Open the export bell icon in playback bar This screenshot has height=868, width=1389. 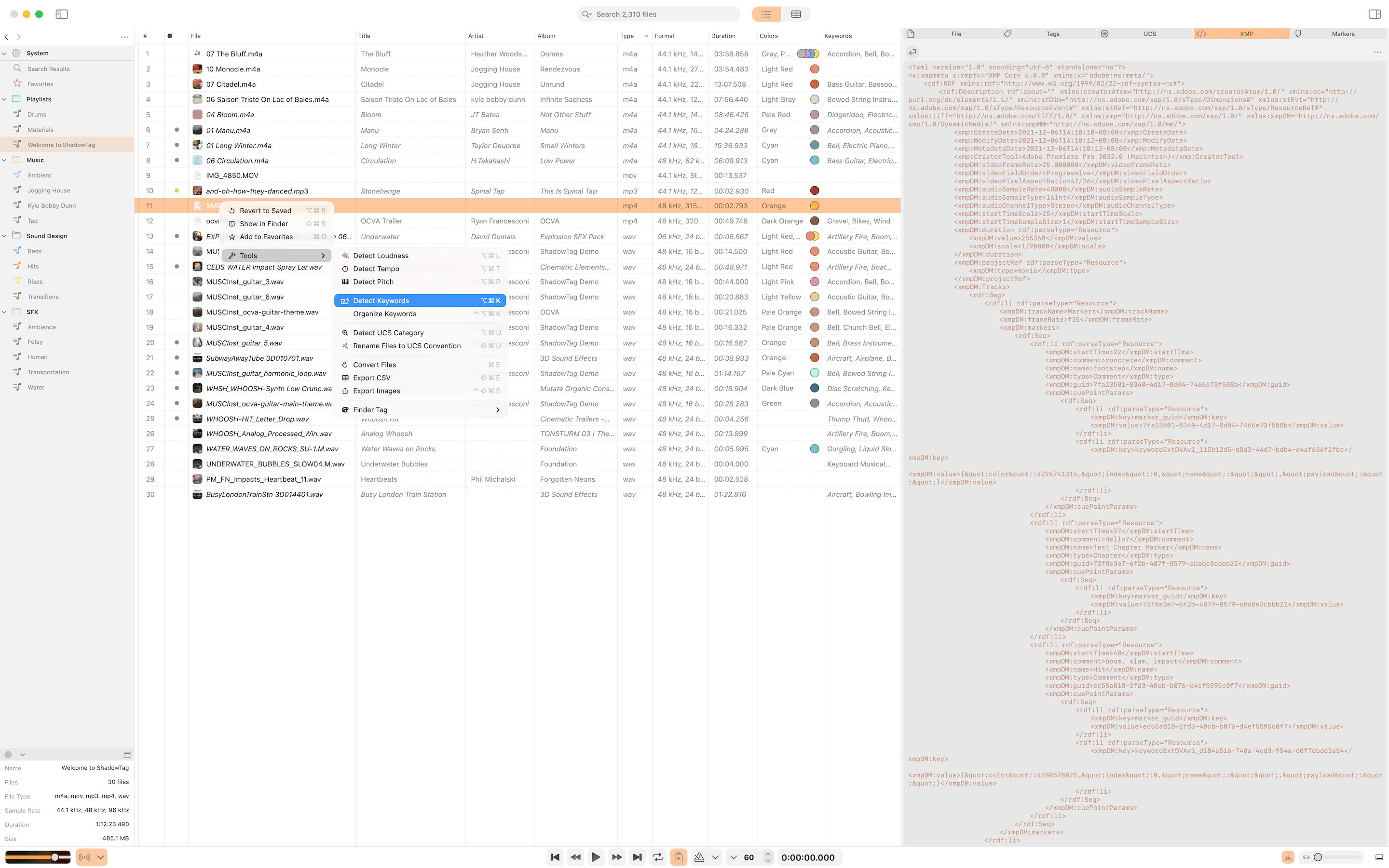coord(700,856)
